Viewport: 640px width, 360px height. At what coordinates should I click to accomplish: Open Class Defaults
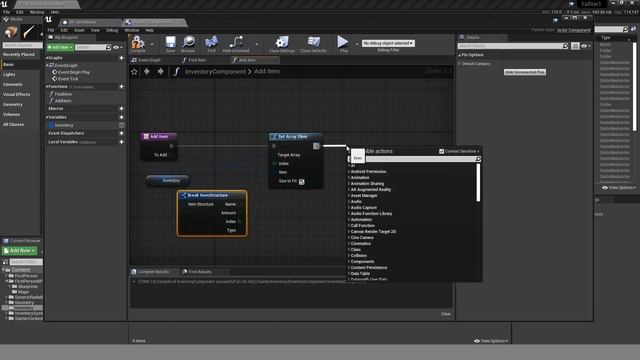(x=313, y=42)
